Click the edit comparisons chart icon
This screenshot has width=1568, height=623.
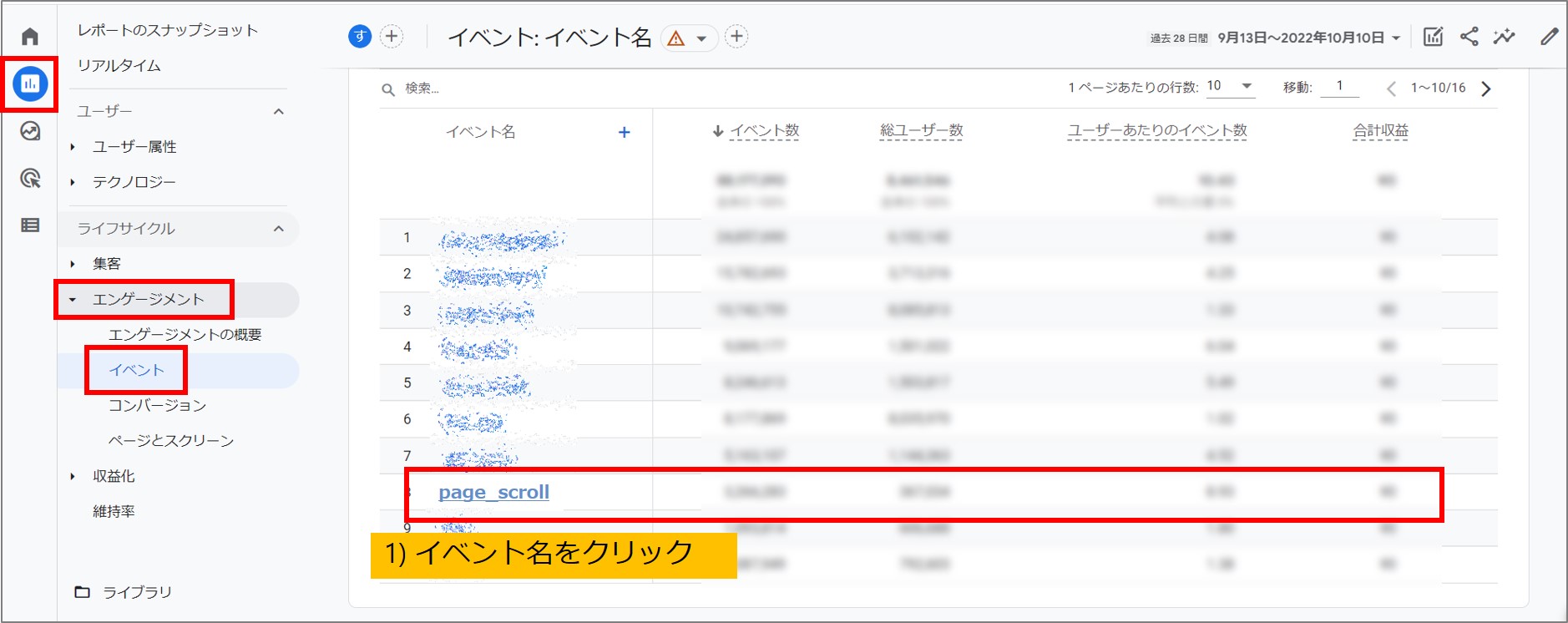click(x=1433, y=37)
